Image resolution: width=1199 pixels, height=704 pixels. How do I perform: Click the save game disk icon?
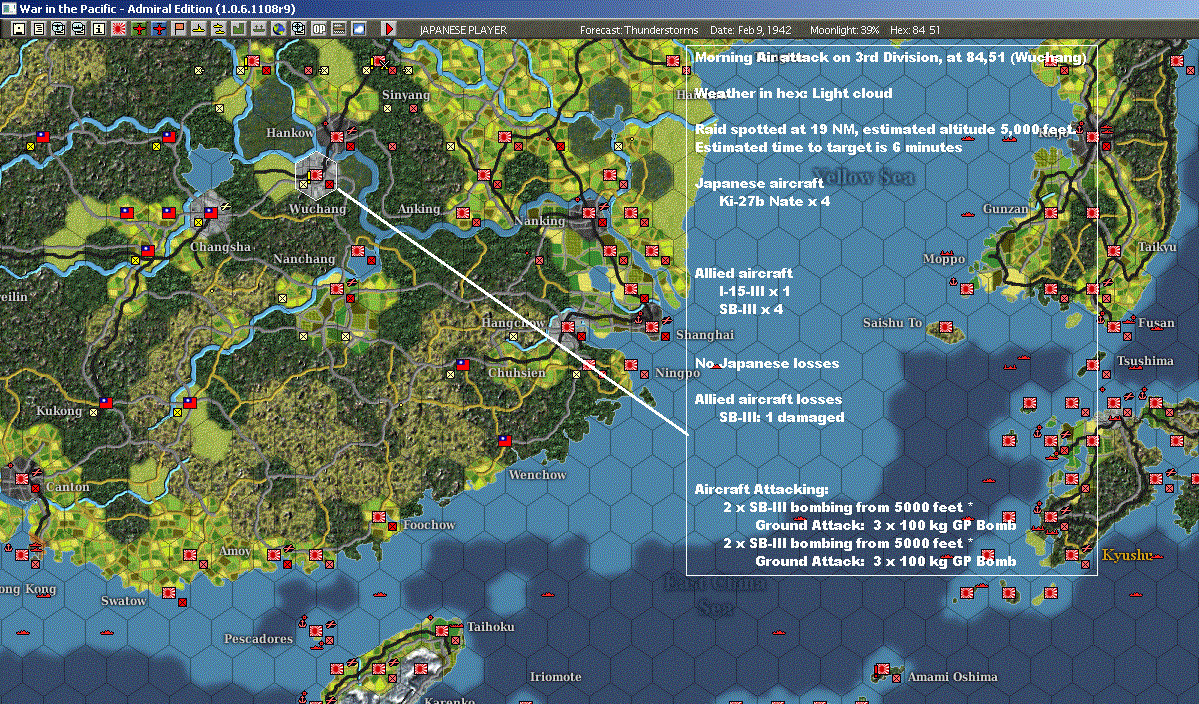18,29
